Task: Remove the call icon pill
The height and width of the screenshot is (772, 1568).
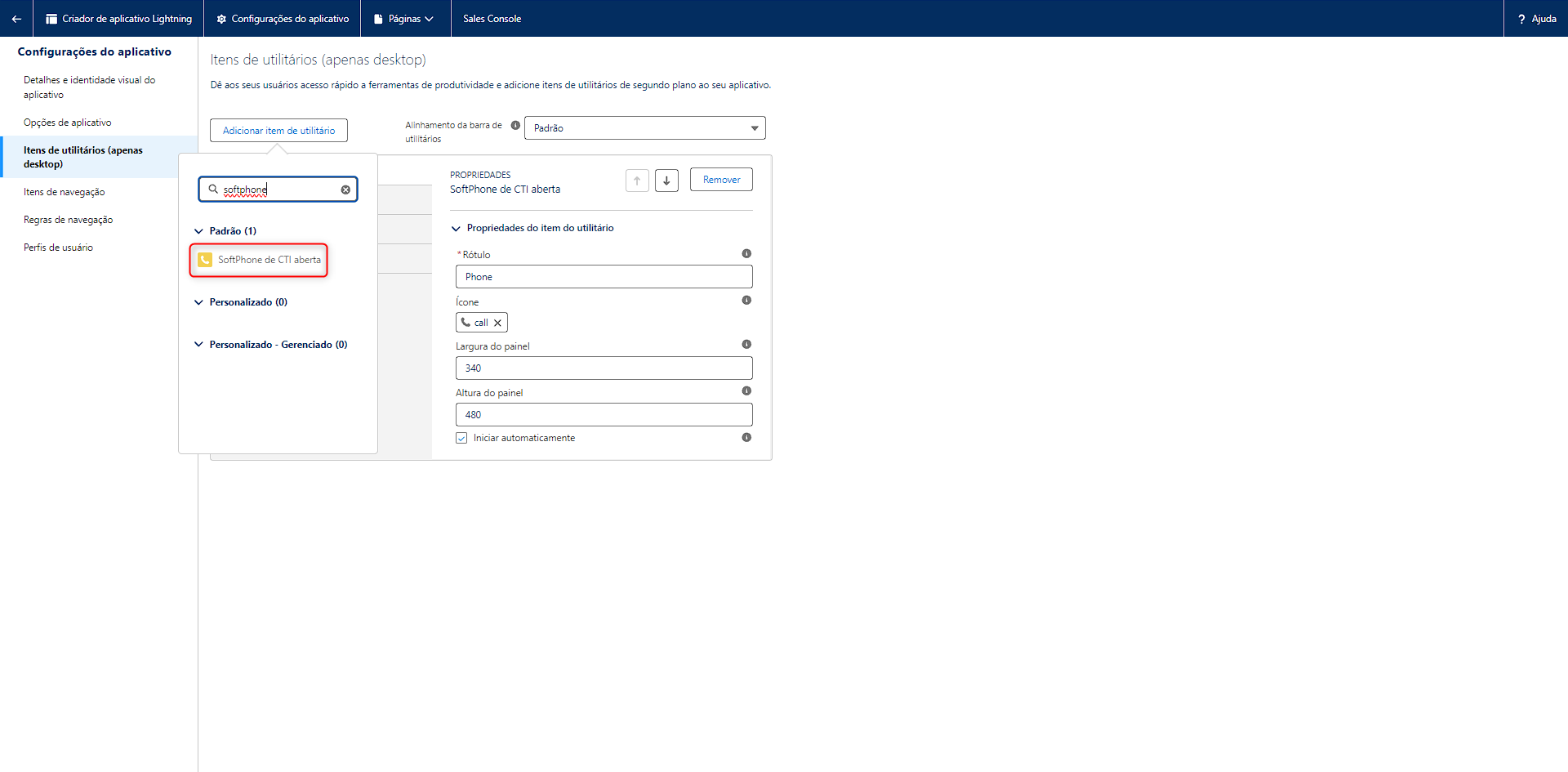Action: 497,323
